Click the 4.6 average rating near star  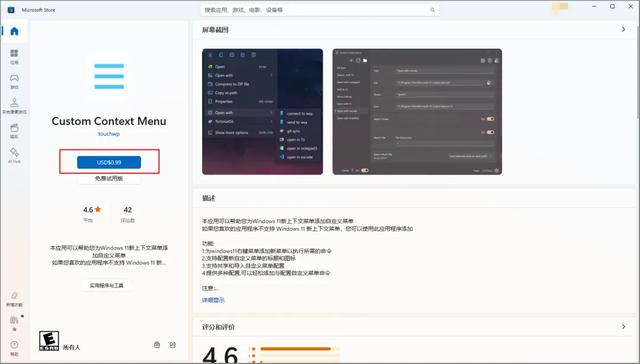[x=88, y=210]
